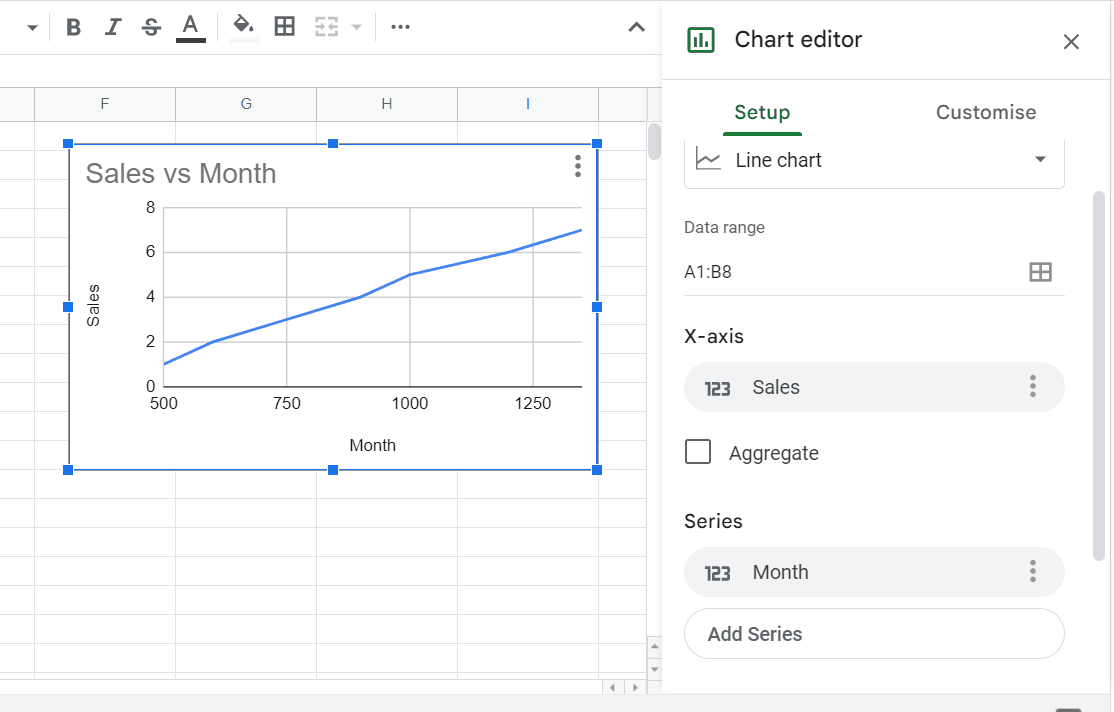
Task: Collapse the toolbar with the chevron
Action: 637,27
